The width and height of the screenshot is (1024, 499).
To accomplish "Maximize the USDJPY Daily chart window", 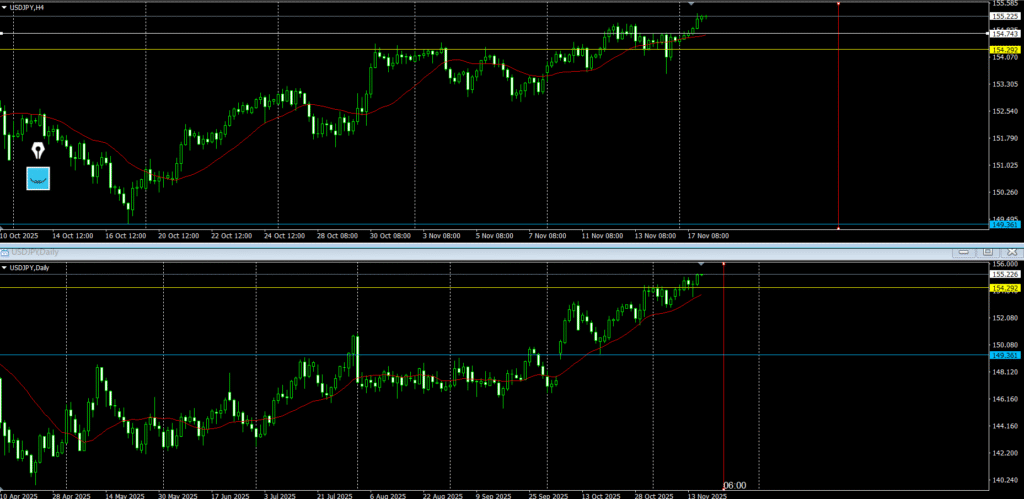I will 985,253.
